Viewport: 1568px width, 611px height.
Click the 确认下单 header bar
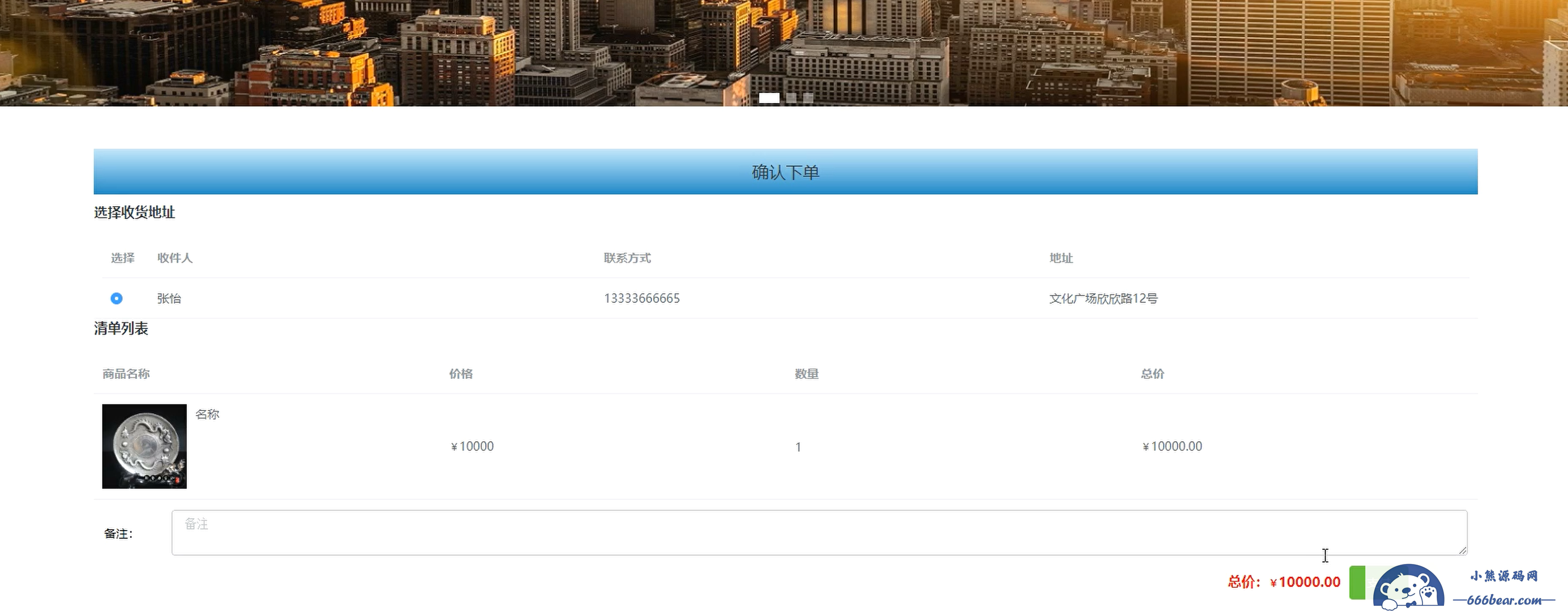pyautogui.click(x=785, y=172)
